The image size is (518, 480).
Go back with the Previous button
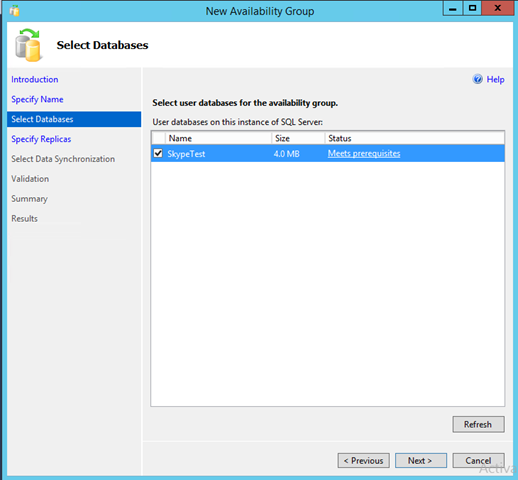pyautogui.click(x=363, y=461)
